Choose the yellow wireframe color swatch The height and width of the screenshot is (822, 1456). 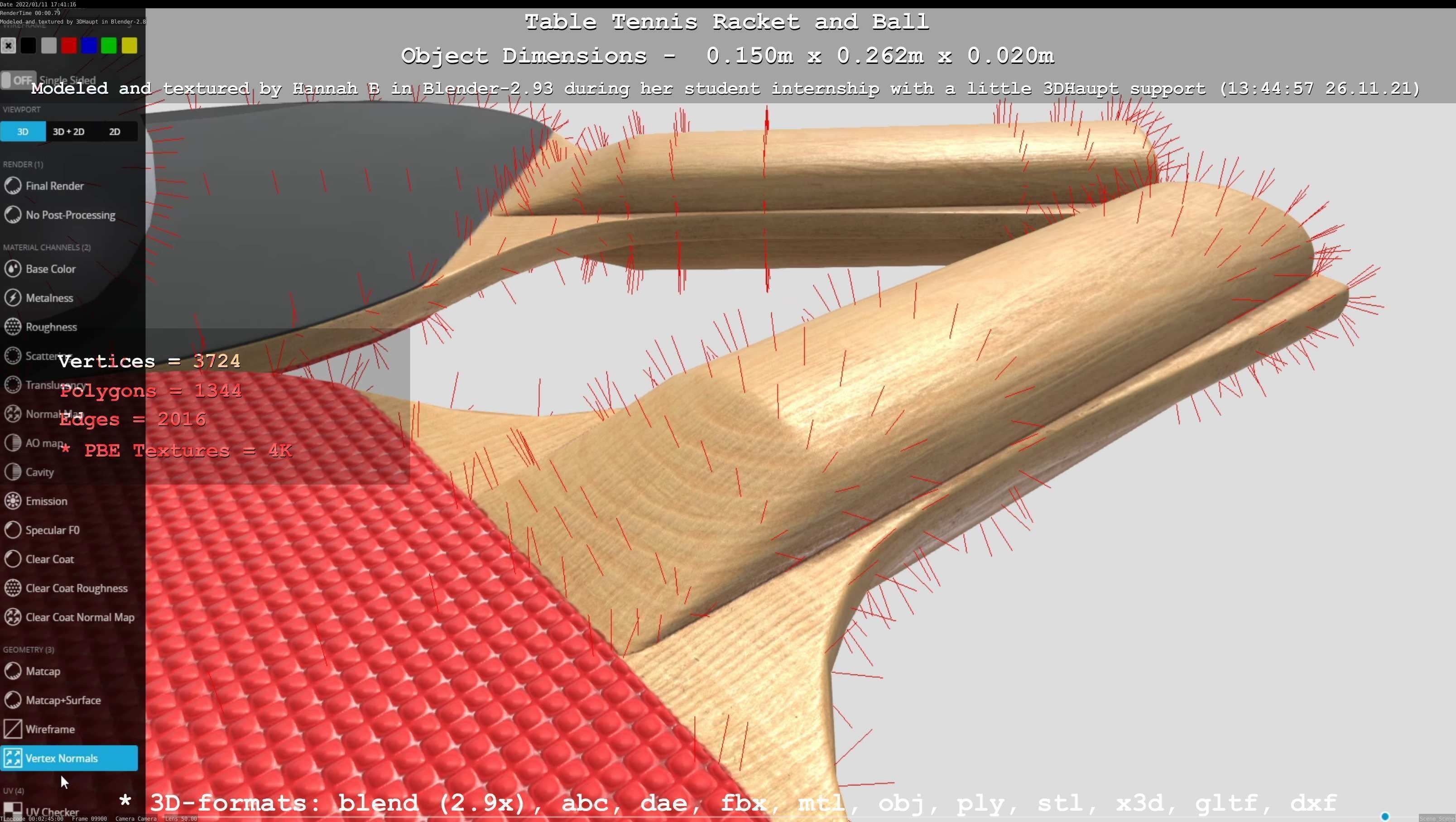(x=130, y=46)
